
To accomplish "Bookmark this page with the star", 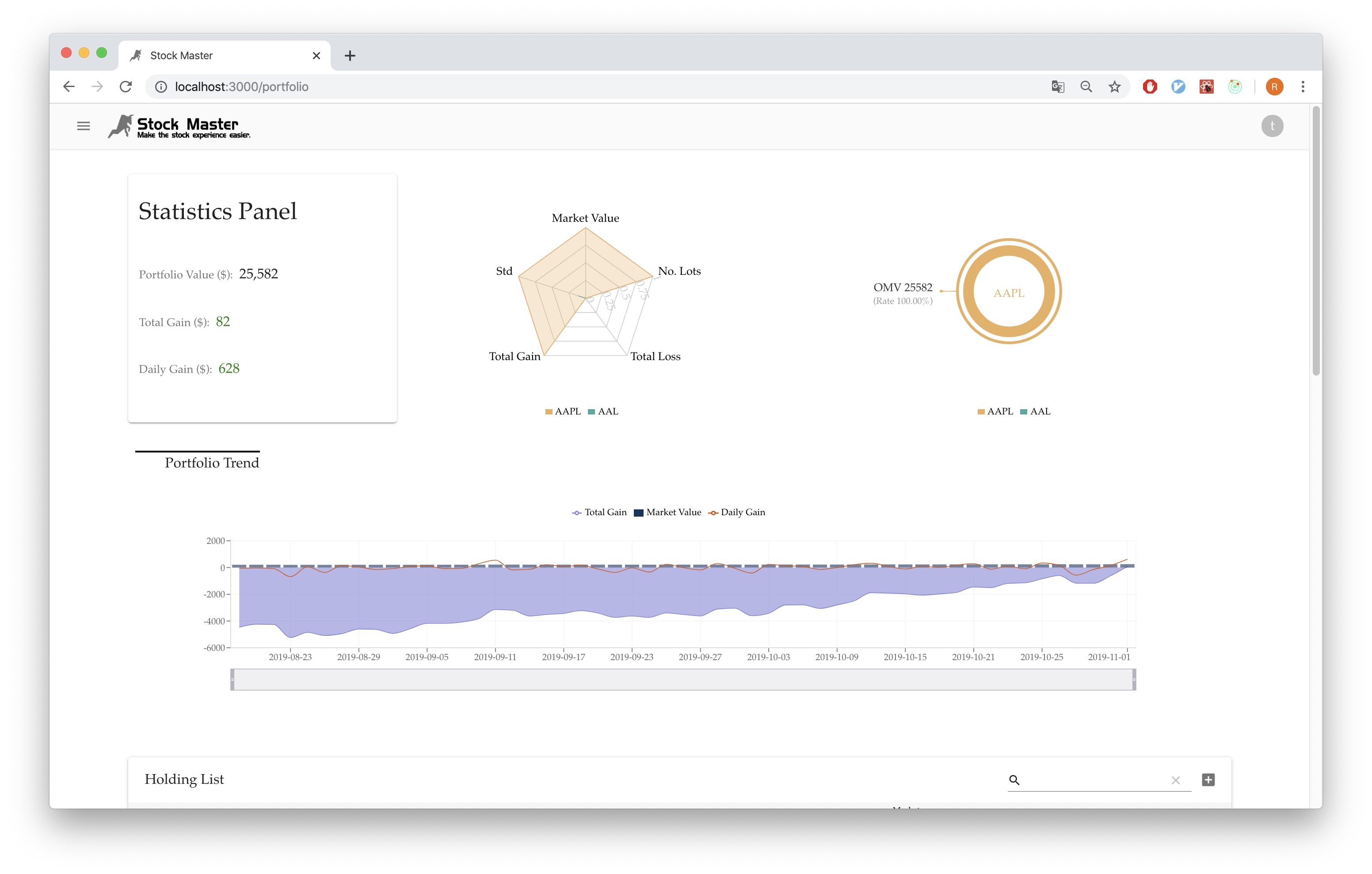I will coord(1114,87).
